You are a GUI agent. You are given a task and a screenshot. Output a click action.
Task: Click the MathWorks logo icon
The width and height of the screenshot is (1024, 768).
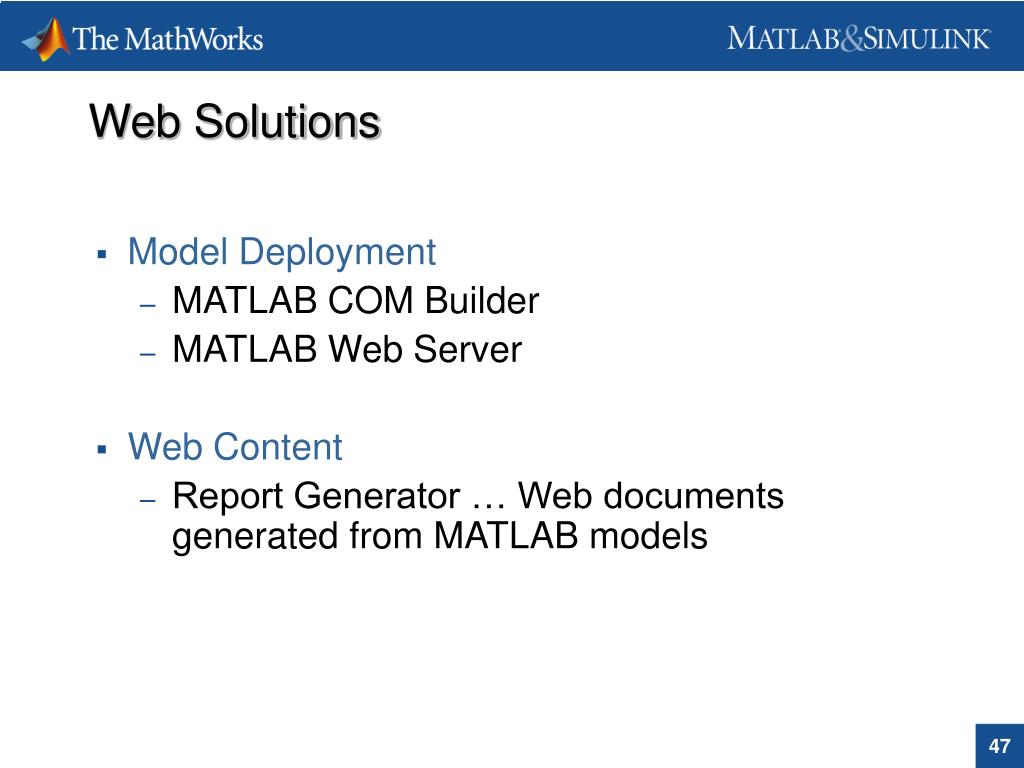tap(46, 39)
